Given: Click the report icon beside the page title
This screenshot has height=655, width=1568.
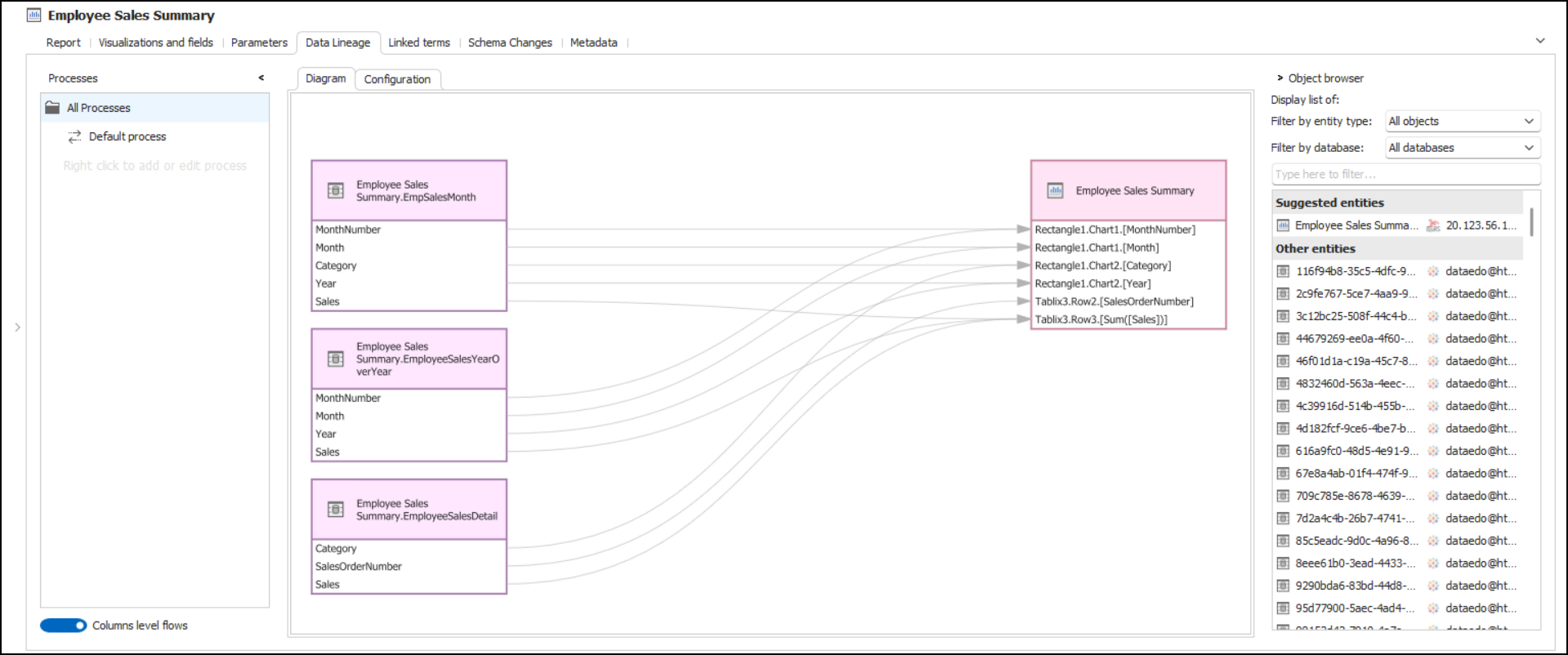Looking at the screenshot, I should tap(34, 15).
